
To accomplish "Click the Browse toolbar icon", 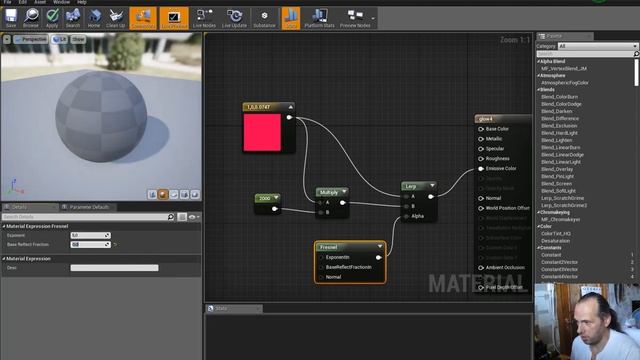I will (31, 18).
